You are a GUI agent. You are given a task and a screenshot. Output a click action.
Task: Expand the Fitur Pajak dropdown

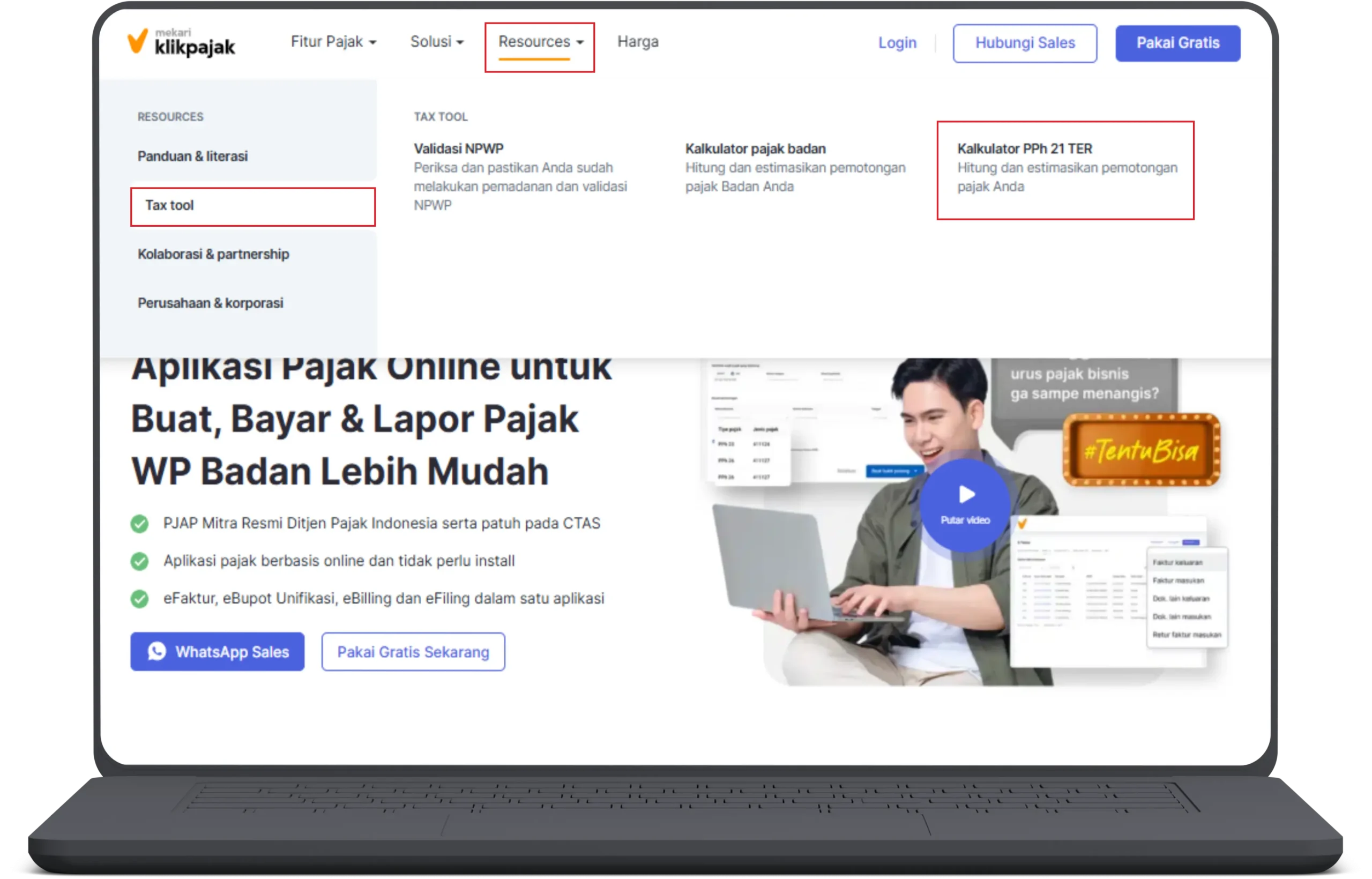click(333, 42)
